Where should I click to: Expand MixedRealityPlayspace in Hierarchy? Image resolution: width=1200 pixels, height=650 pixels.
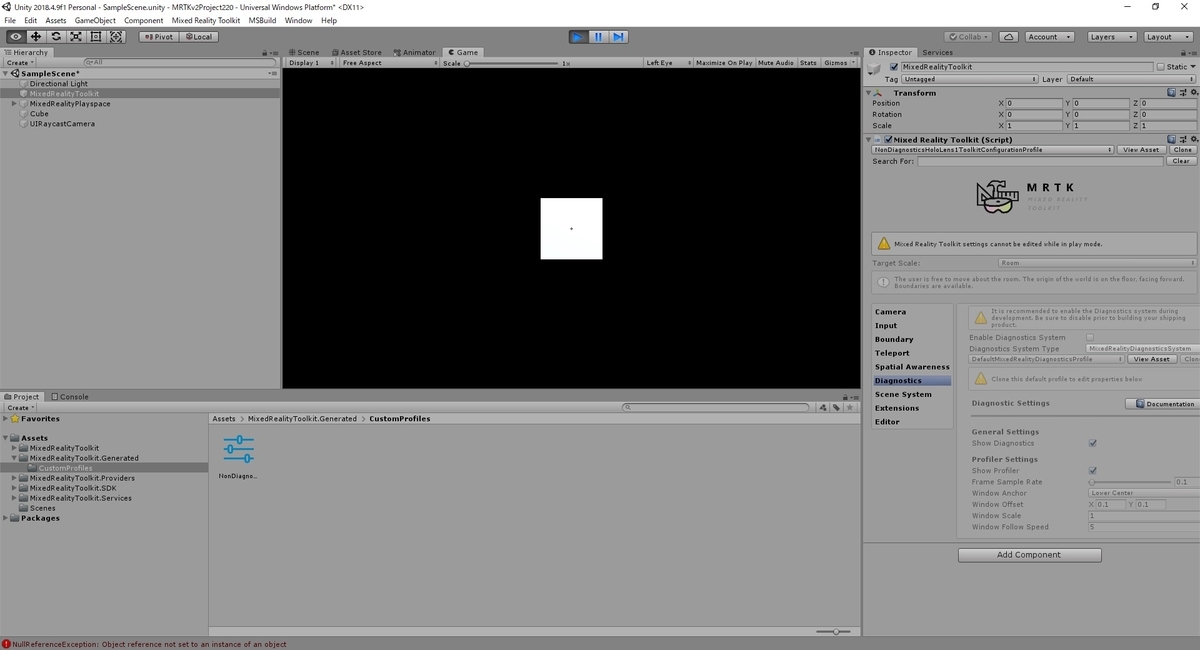point(14,104)
